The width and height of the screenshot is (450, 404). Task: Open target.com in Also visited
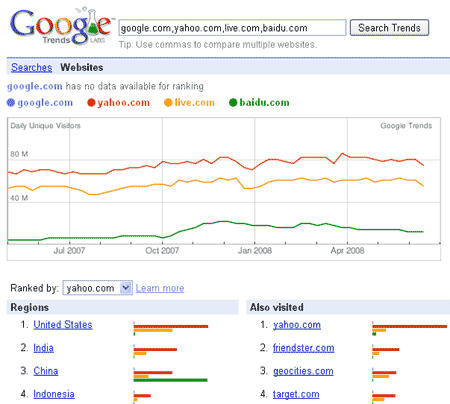296,394
